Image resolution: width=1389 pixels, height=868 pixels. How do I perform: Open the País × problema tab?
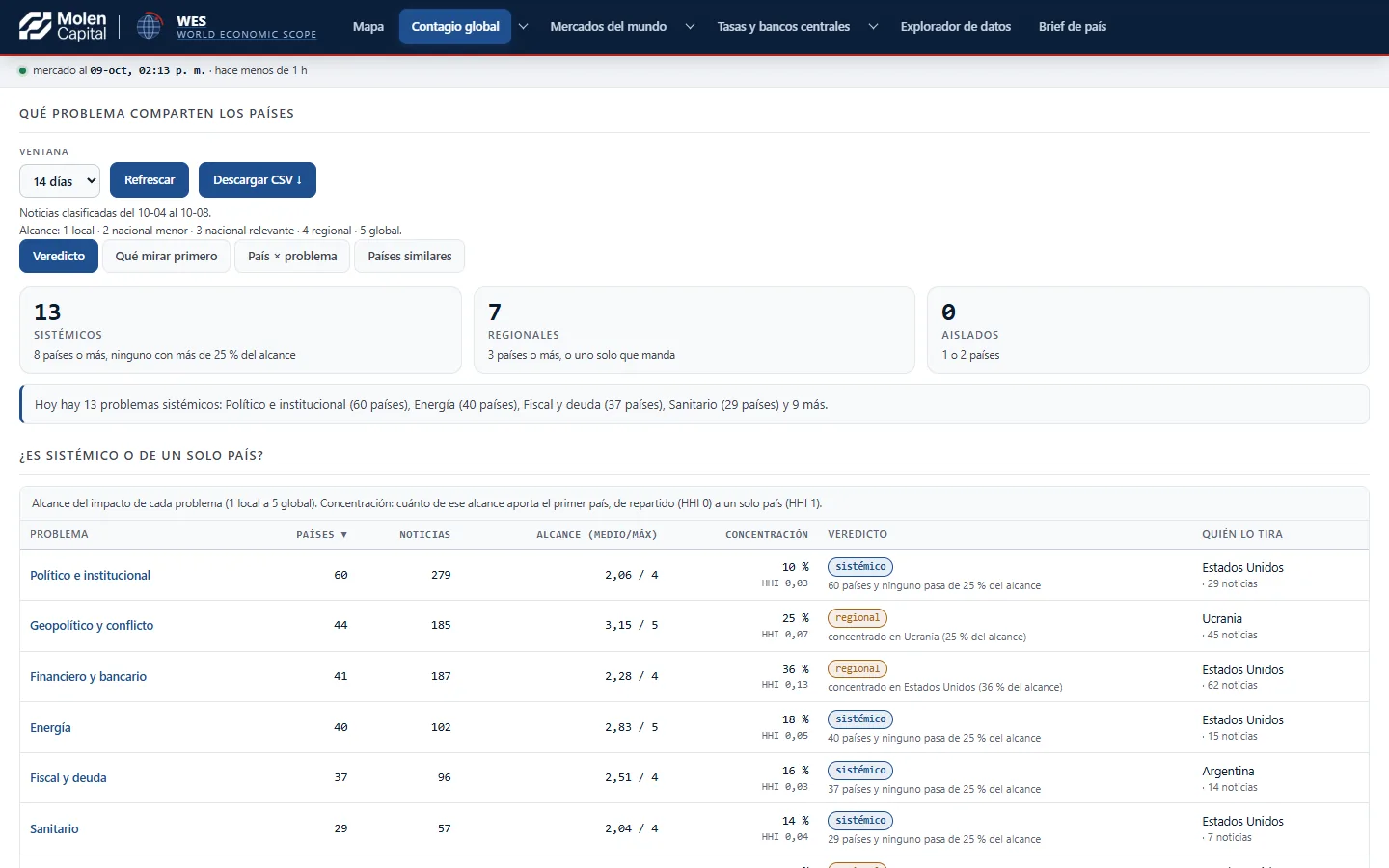pos(292,257)
